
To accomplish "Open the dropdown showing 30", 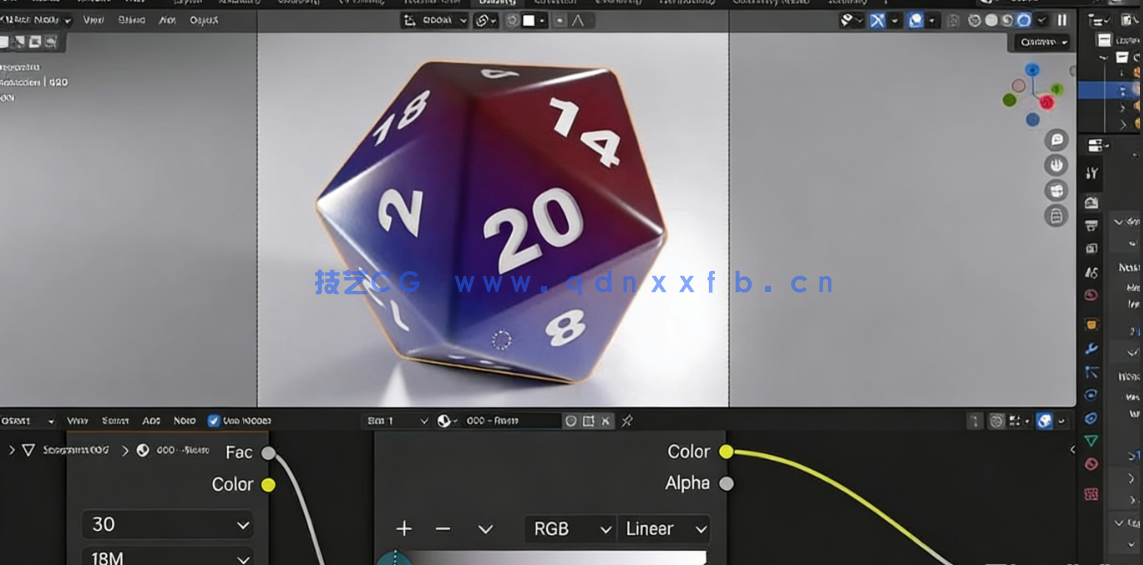I will click(x=168, y=524).
